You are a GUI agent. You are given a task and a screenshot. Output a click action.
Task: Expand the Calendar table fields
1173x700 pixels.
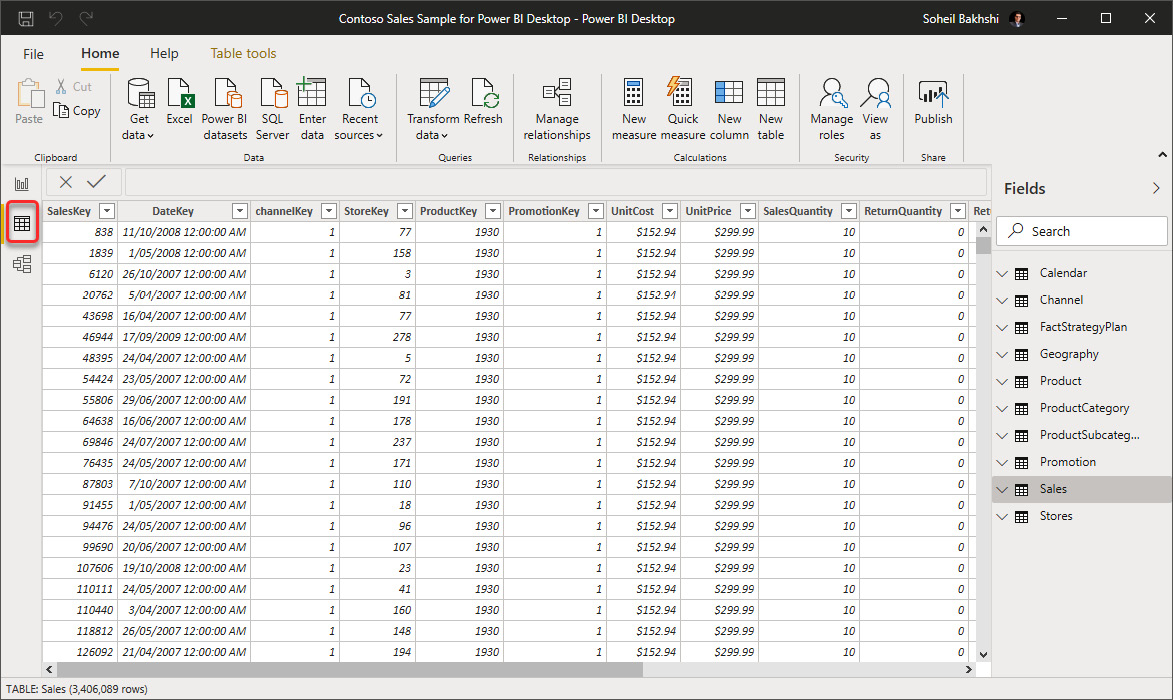[x=1002, y=274]
